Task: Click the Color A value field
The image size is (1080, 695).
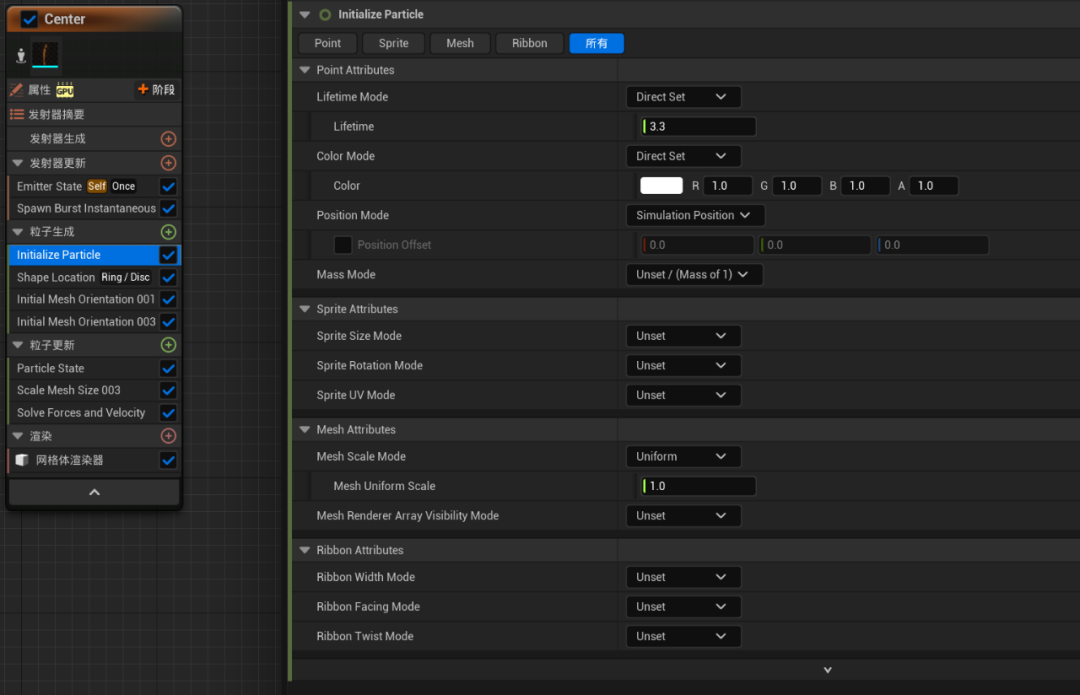Action: pos(933,186)
